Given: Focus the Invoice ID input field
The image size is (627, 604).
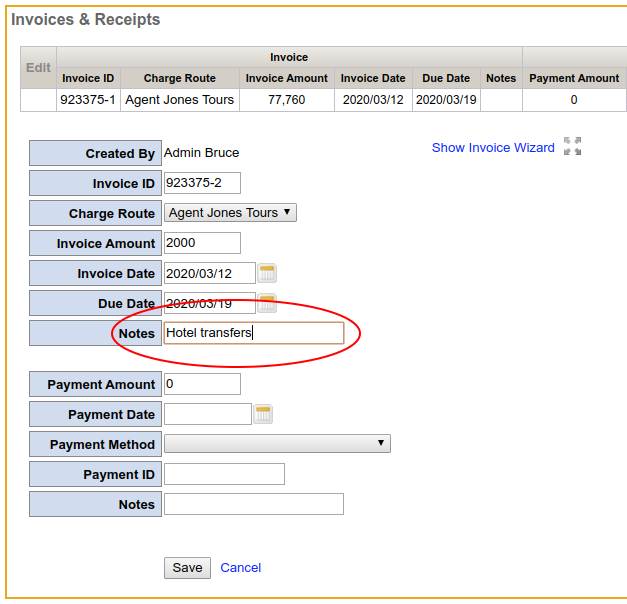Looking at the screenshot, I should click(202, 183).
